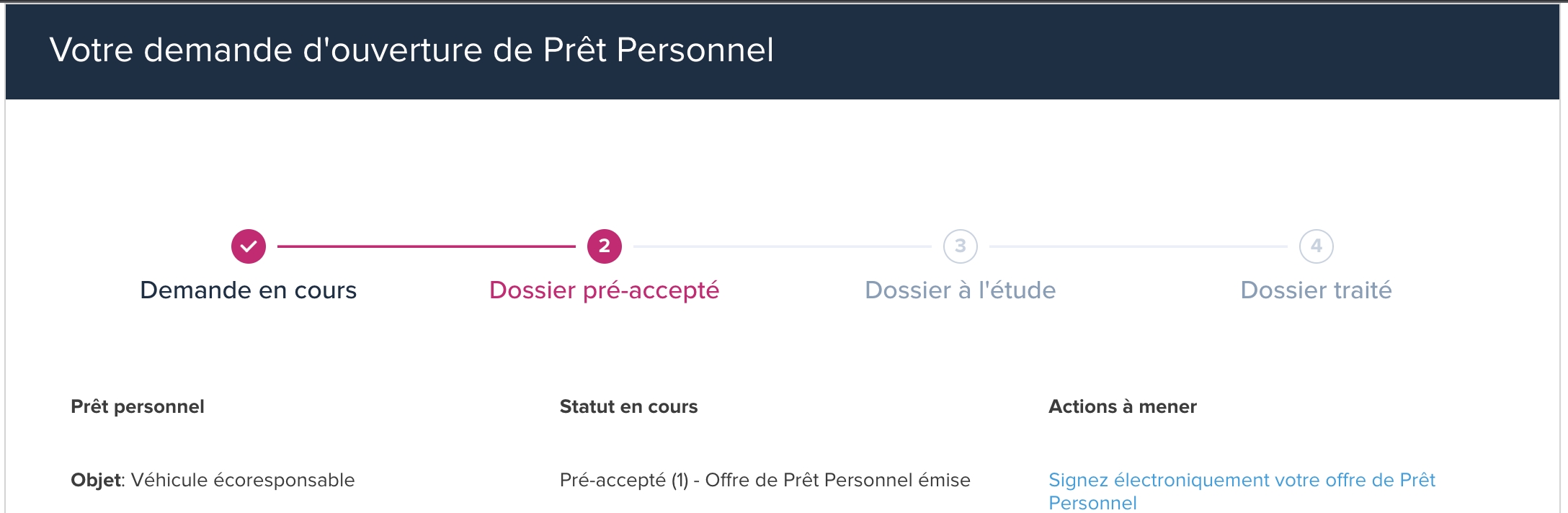Image resolution: width=1568 pixels, height=513 pixels.
Task: Click the step 3 circle icon
Action: [961, 246]
